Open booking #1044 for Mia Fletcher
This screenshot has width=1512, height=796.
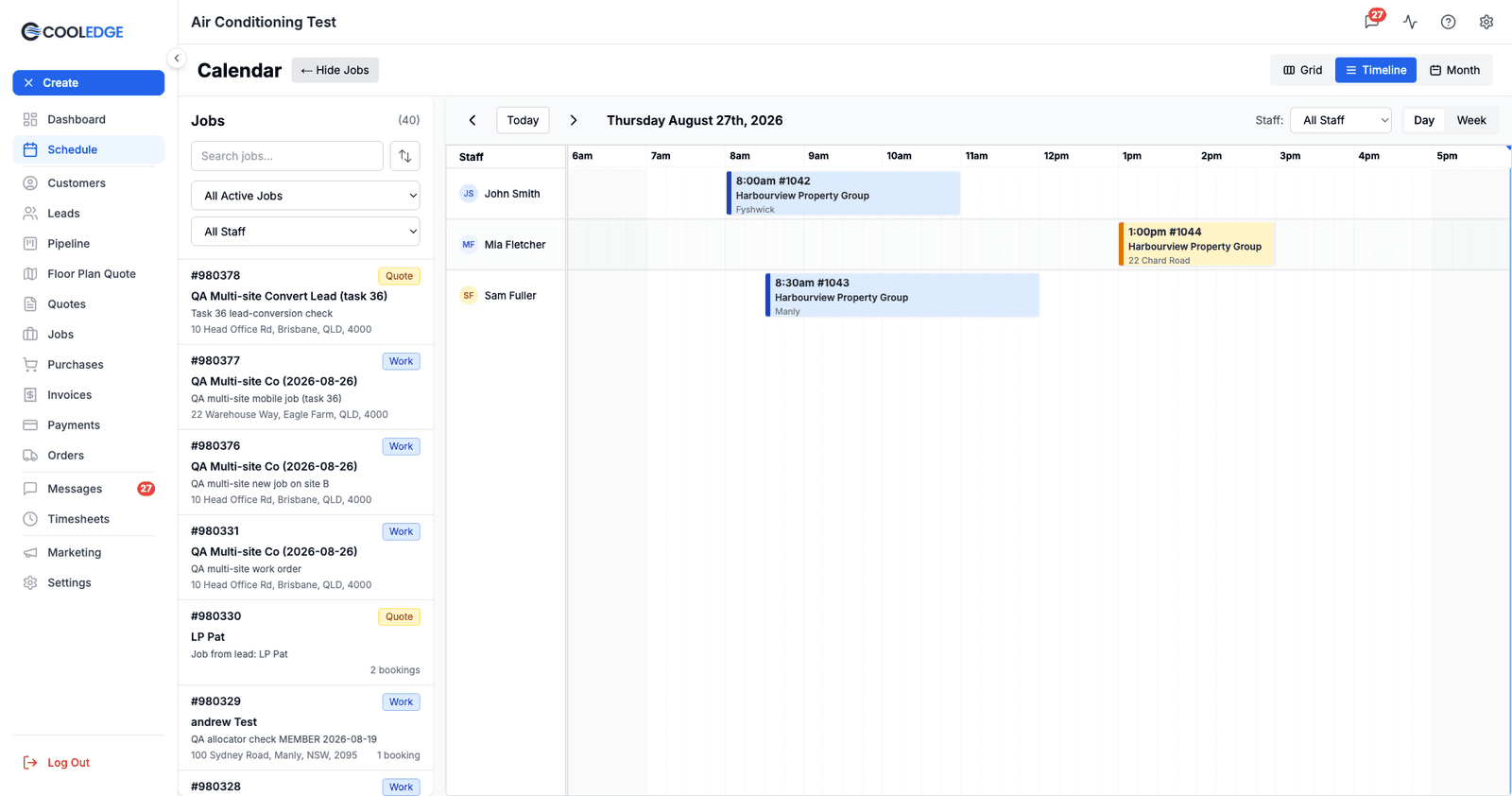click(x=1197, y=245)
